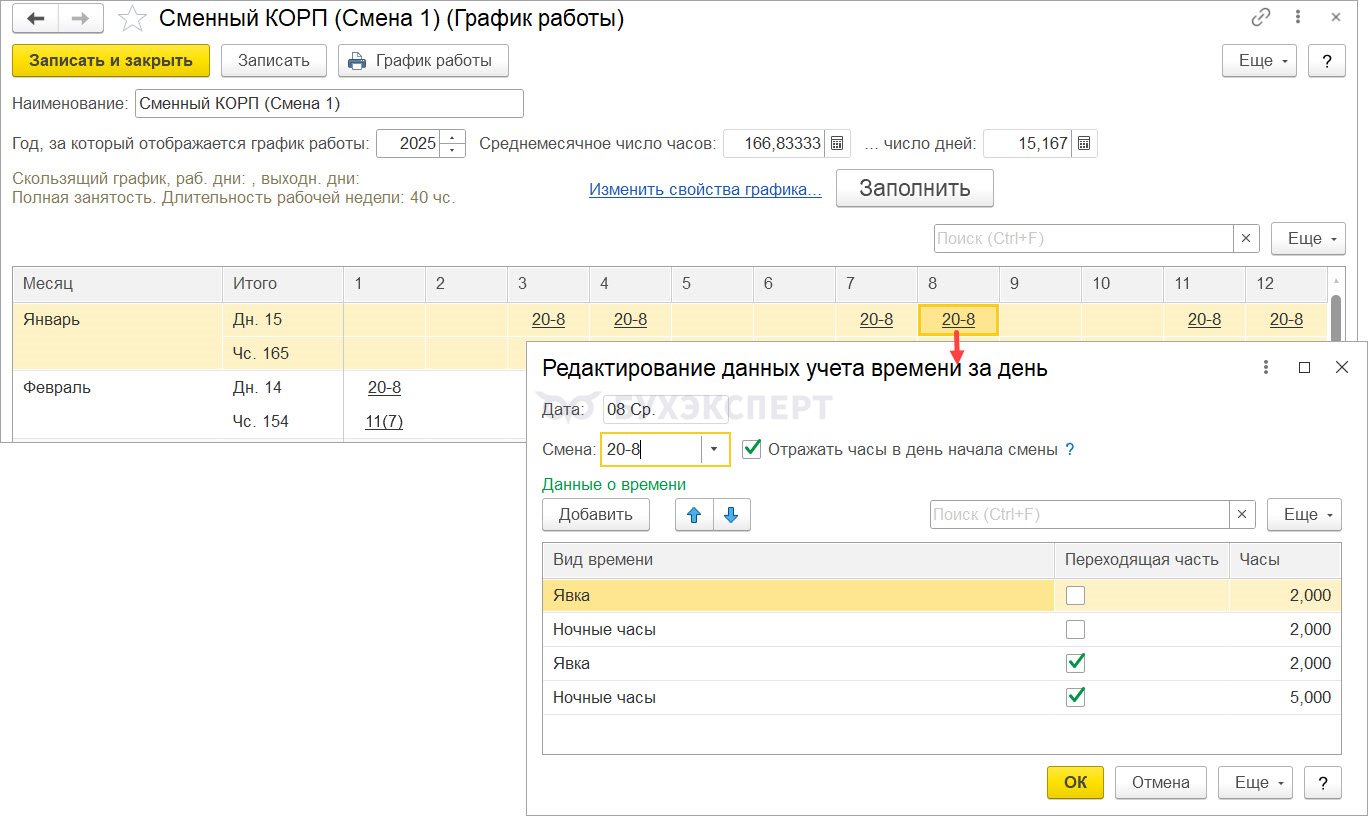Add schedule to favorites with star icon
The height and width of the screenshot is (816, 1368).
133,19
